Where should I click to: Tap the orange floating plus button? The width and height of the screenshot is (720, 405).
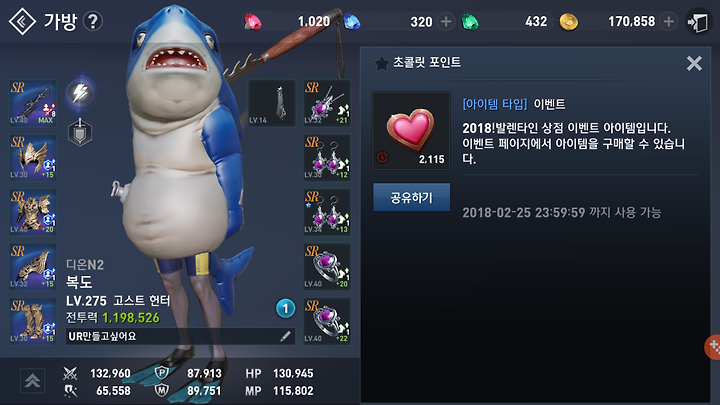(712, 347)
